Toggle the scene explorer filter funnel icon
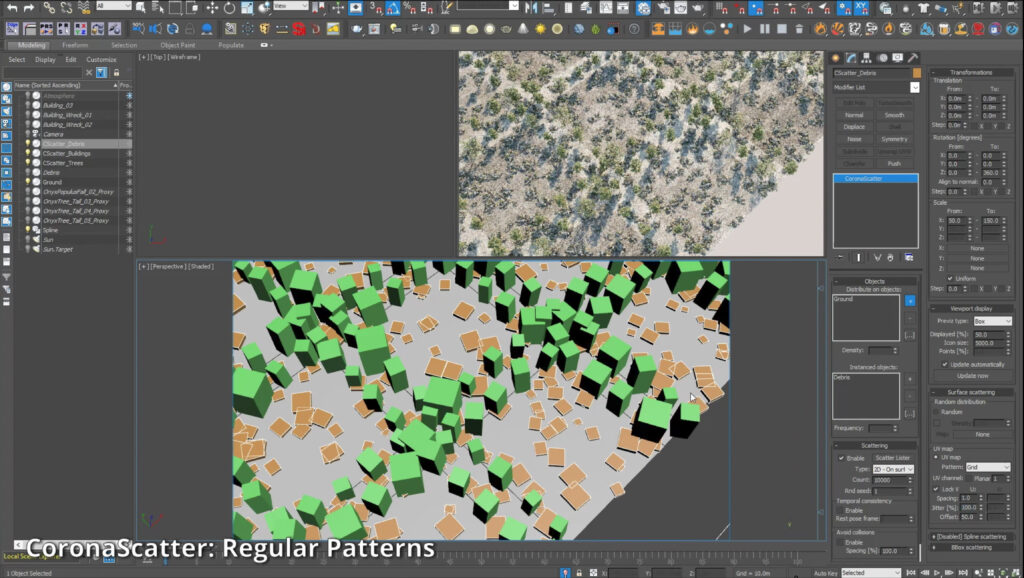Viewport: 1024px width, 578px height. 101,72
